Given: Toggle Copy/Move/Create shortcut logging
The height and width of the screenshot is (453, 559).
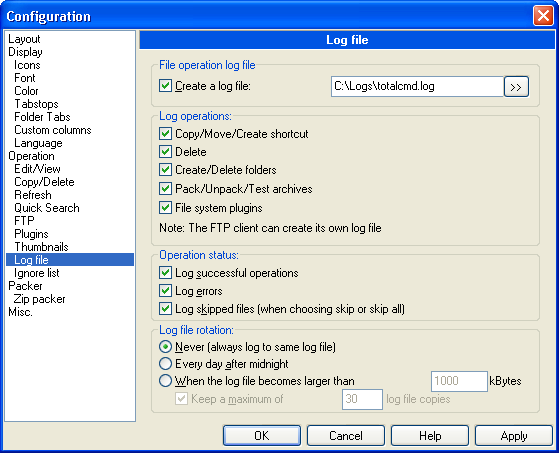Looking at the screenshot, I should pos(165,134).
